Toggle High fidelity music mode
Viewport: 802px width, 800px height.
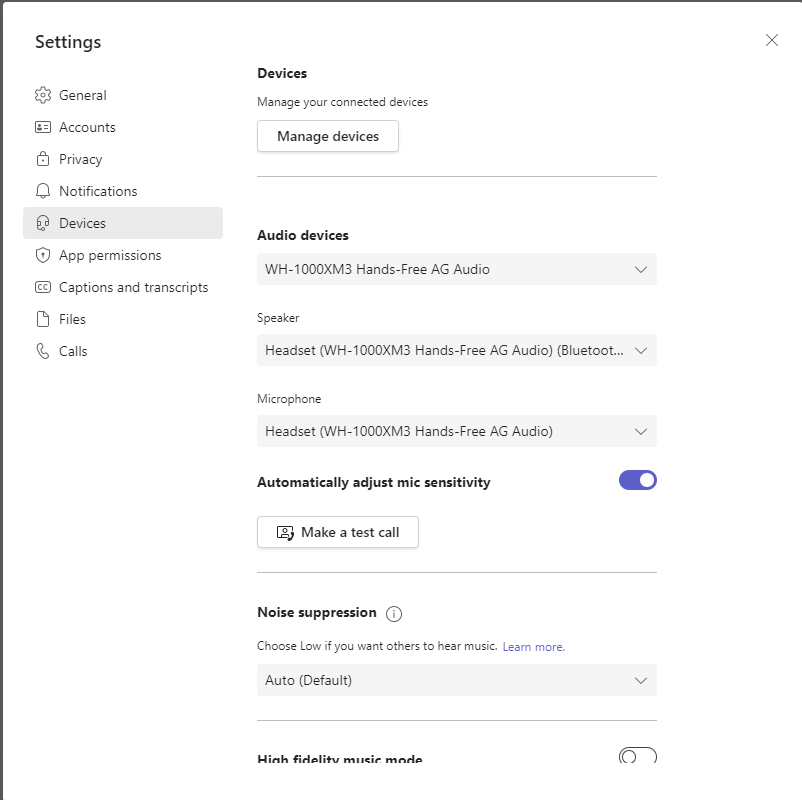coord(638,755)
